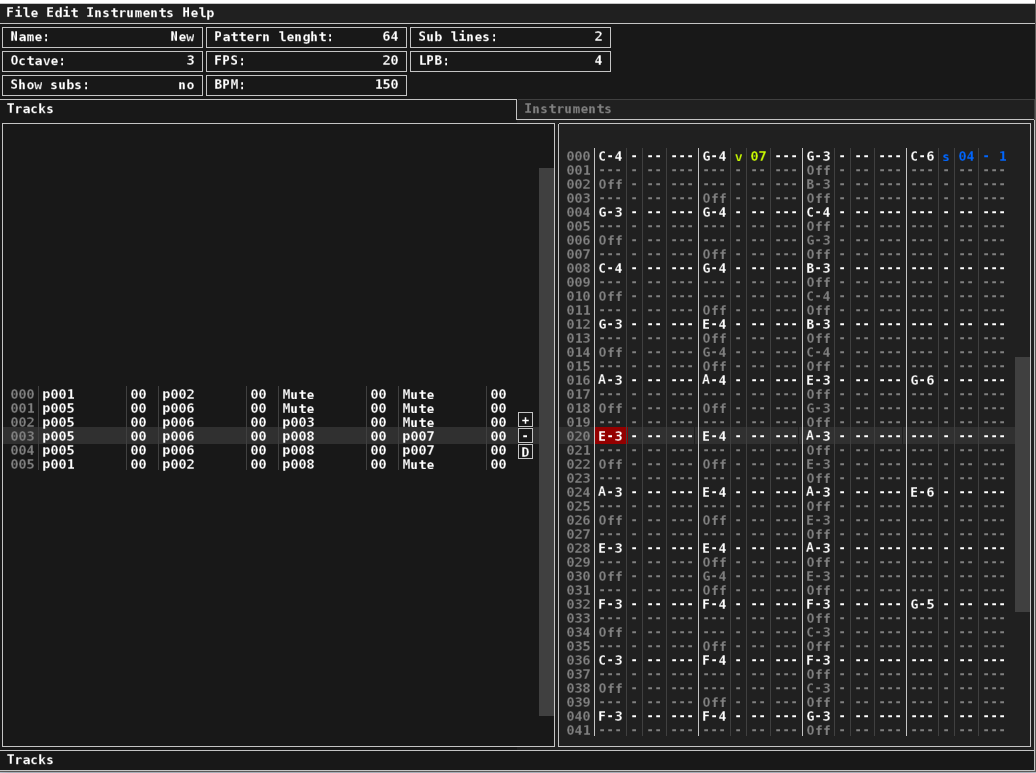Click the G-6 note in the pattern
Viewport: 1036px width, 773px height.
pos(922,381)
